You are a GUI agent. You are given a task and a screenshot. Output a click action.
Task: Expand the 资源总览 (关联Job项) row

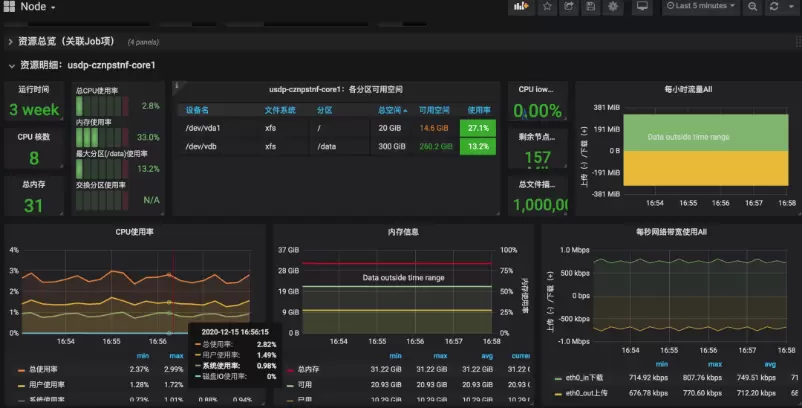(67, 42)
